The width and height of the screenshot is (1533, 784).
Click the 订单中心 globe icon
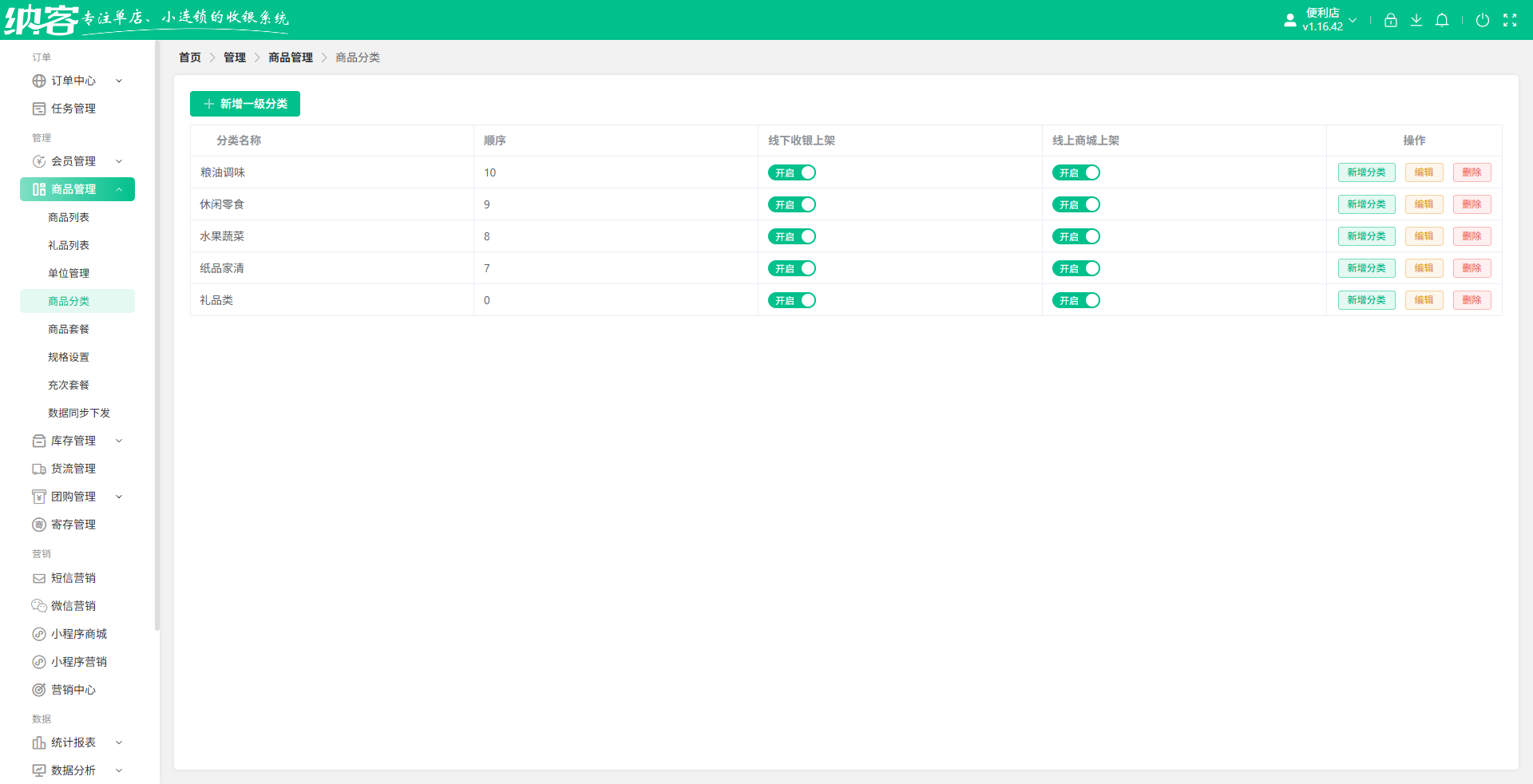click(39, 81)
